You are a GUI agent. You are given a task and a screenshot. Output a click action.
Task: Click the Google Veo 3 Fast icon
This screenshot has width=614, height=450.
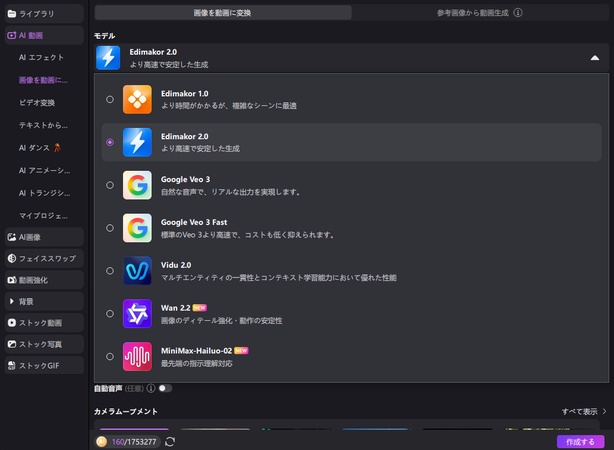click(x=137, y=228)
